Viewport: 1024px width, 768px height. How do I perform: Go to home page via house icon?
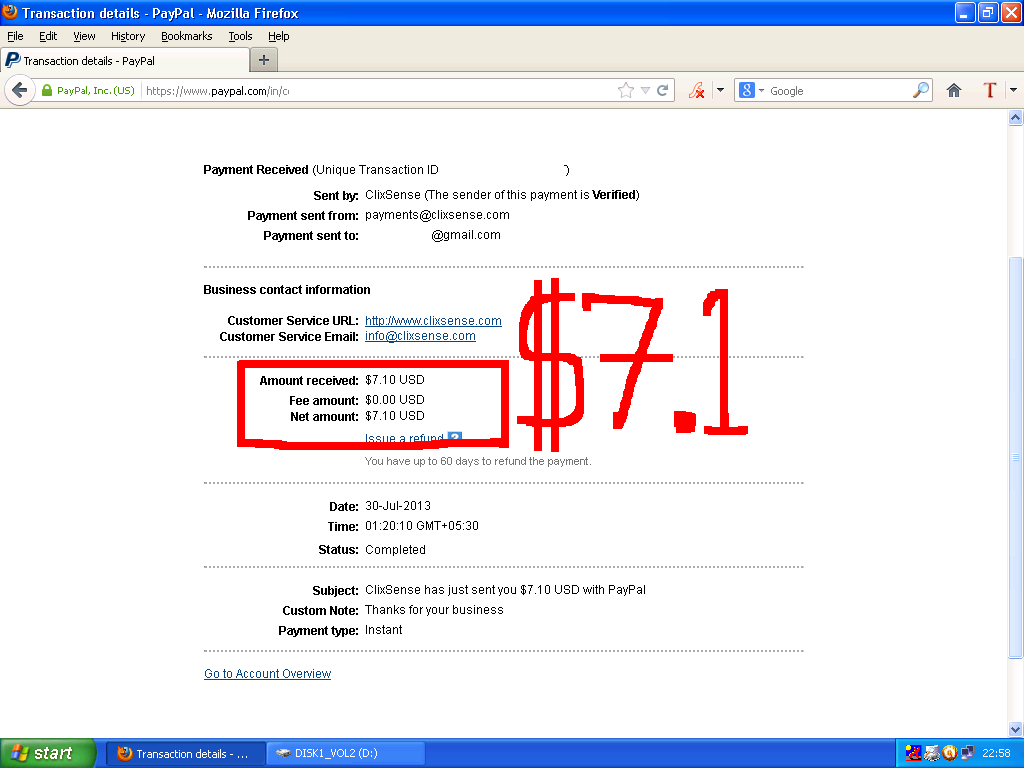[953, 90]
